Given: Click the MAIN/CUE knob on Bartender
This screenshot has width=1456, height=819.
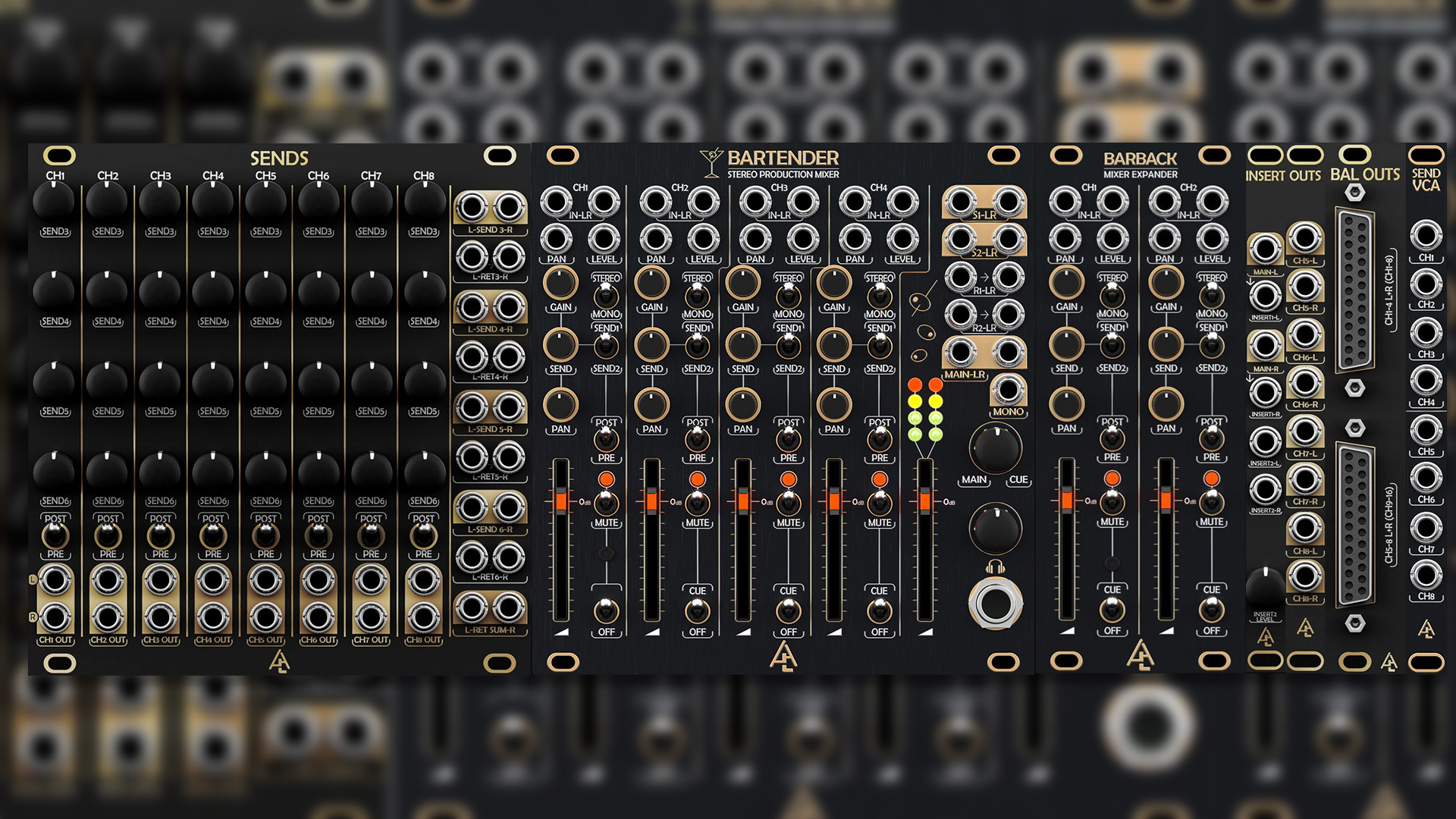Looking at the screenshot, I should 996,449.
